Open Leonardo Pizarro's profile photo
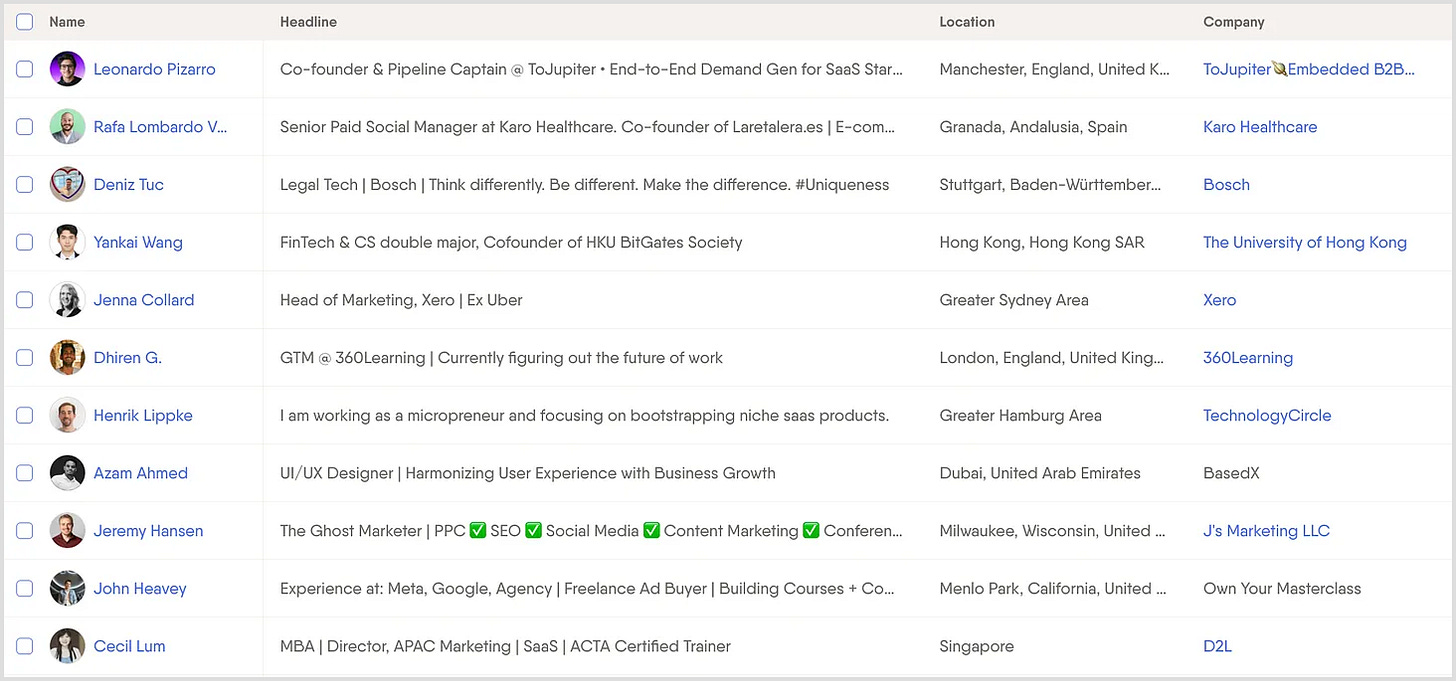This screenshot has height=681, width=1456. point(67,69)
